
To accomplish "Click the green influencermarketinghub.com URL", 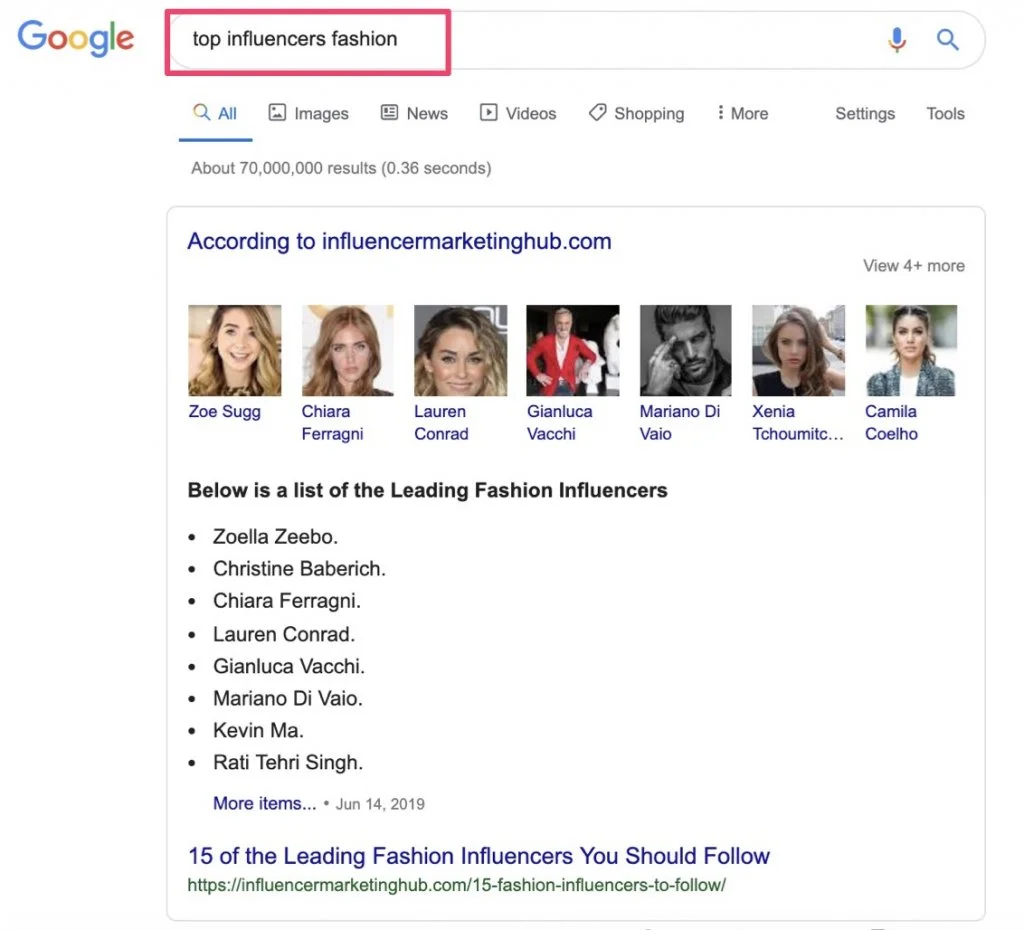I will point(456,886).
